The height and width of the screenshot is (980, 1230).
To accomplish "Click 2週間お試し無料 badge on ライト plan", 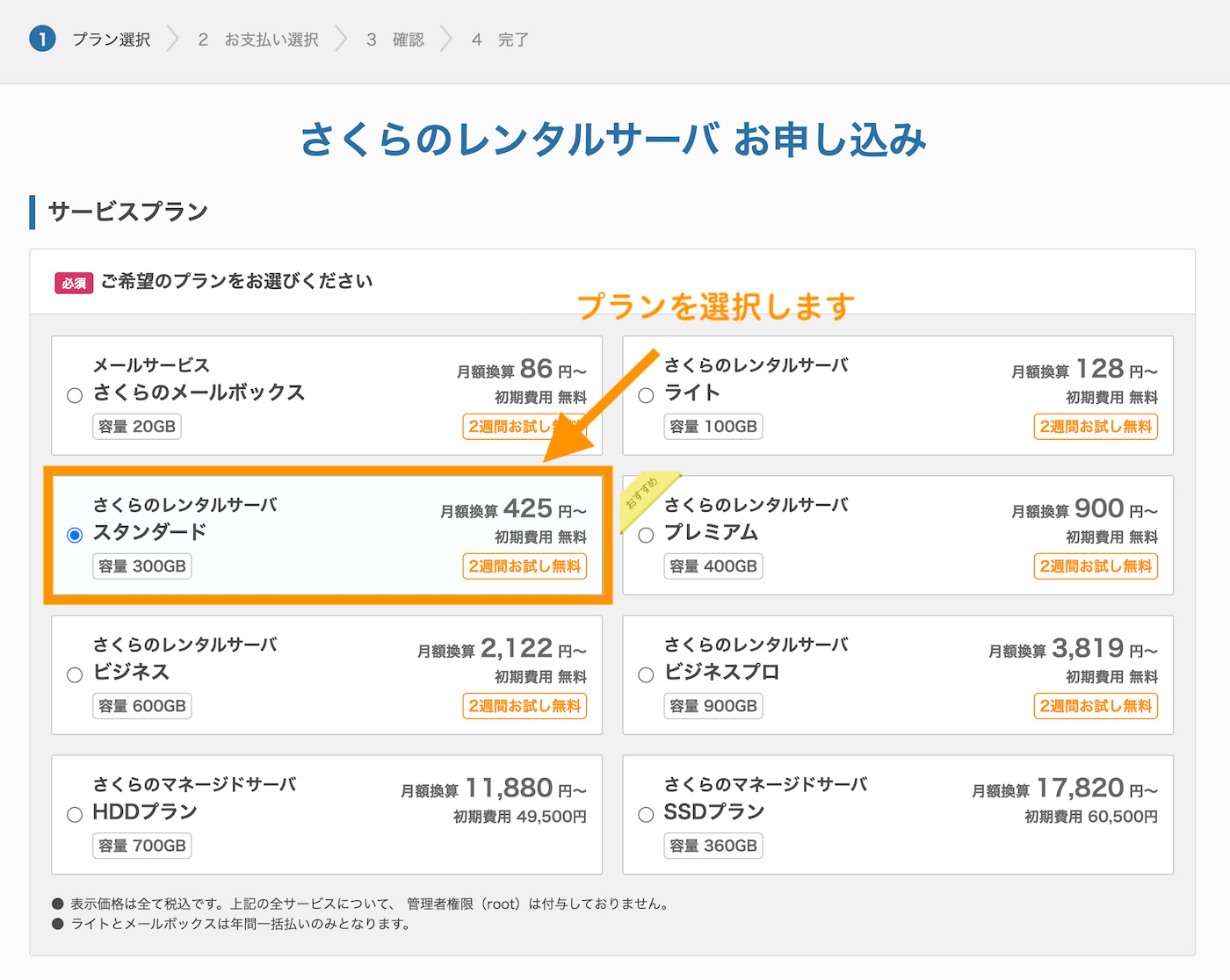I will pos(1096,427).
